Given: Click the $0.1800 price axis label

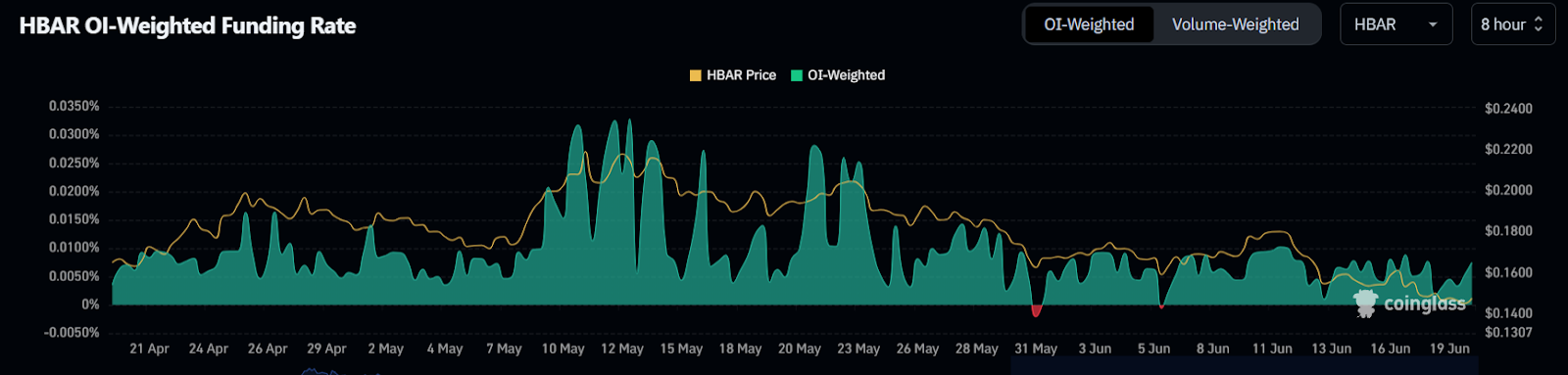Looking at the screenshot, I should 1508,232.
